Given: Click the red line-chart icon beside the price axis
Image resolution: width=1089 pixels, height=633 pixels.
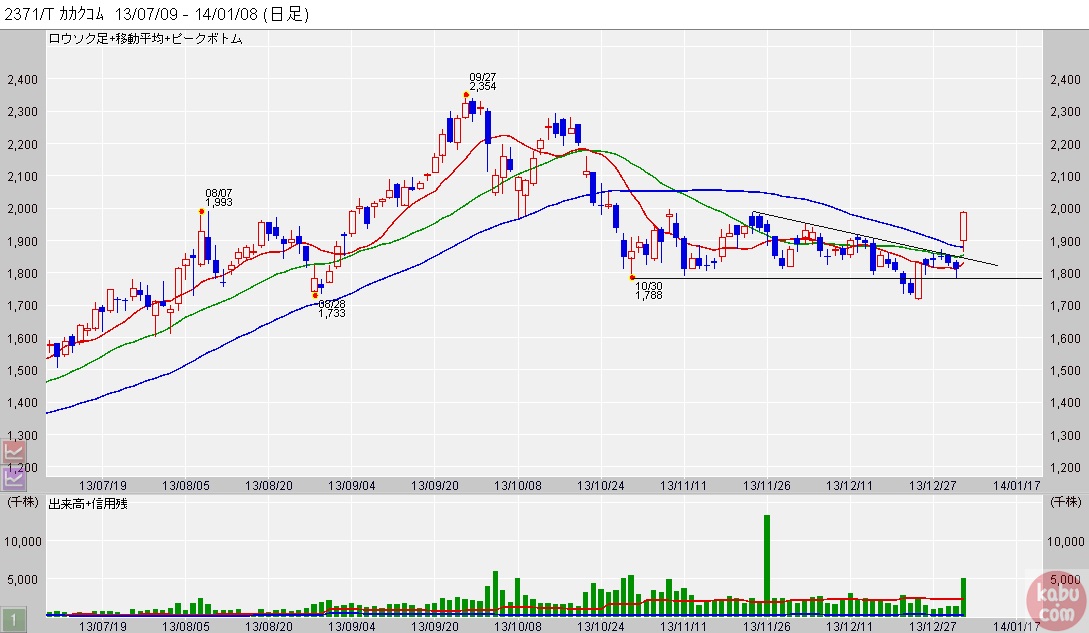Looking at the screenshot, I should pyautogui.click(x=13, y=453).
